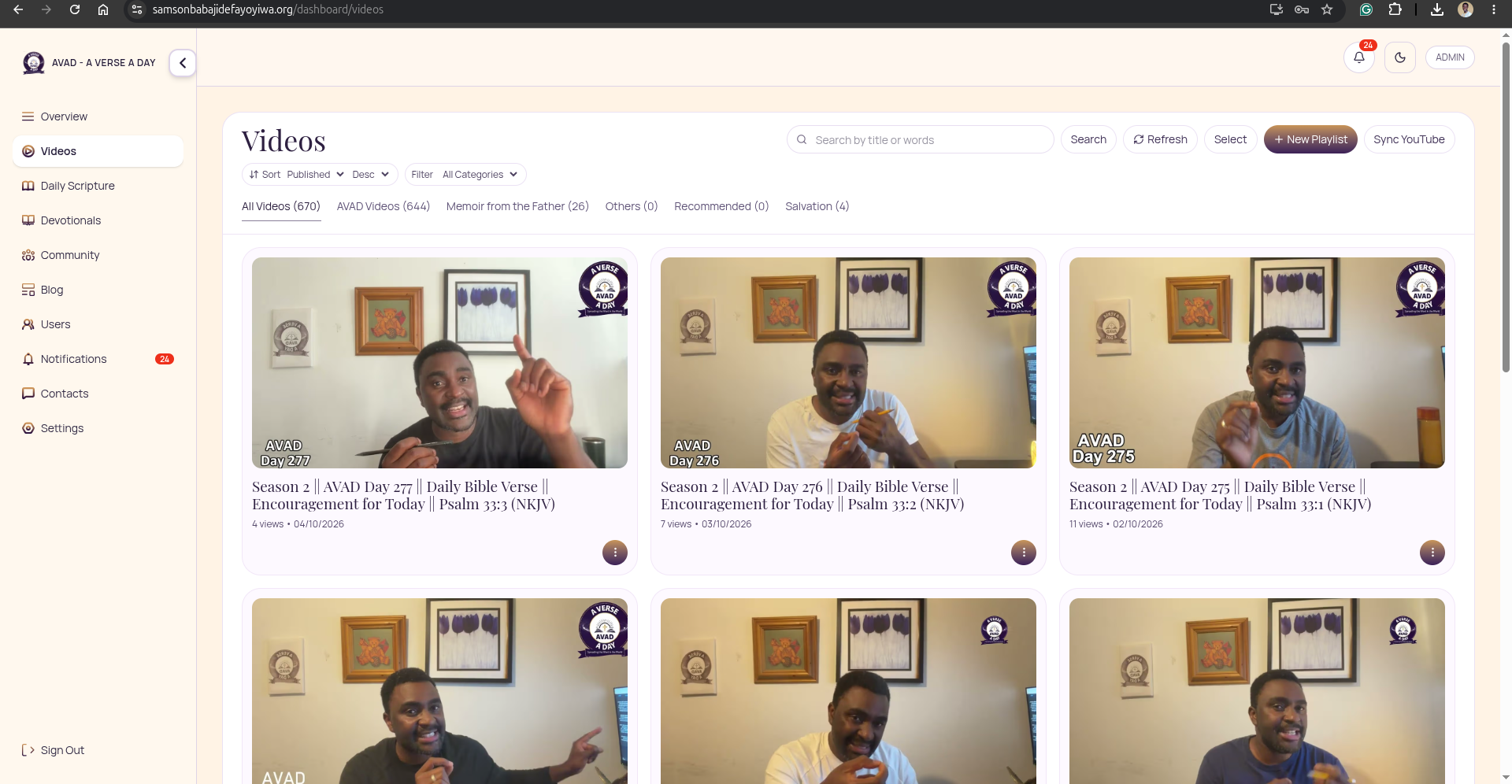Viewport: 1512px width, 784px height.
Task: Collapse the sidebar with the chevron button
Action: click(x=183, y=63)
